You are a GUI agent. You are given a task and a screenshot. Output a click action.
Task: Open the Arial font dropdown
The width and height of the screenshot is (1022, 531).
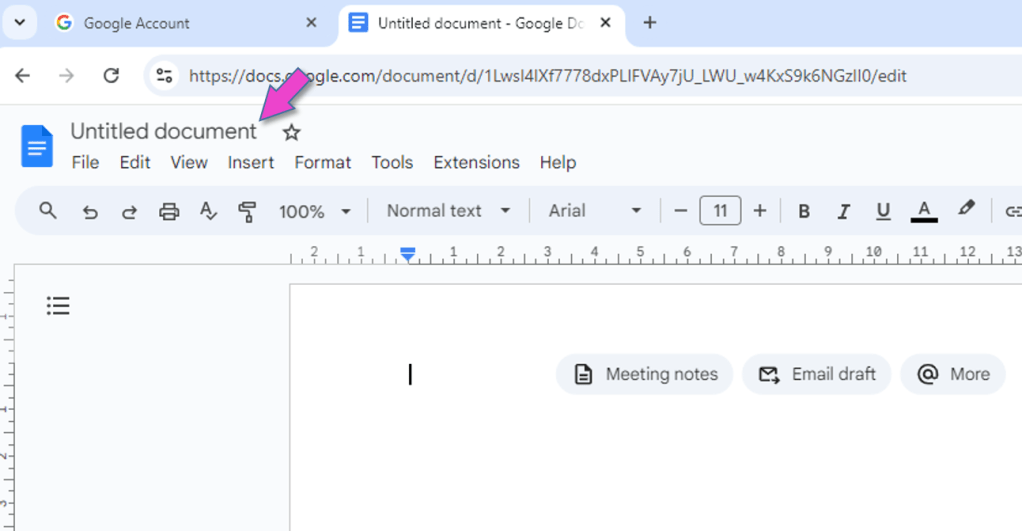click(x=594, y=211)
